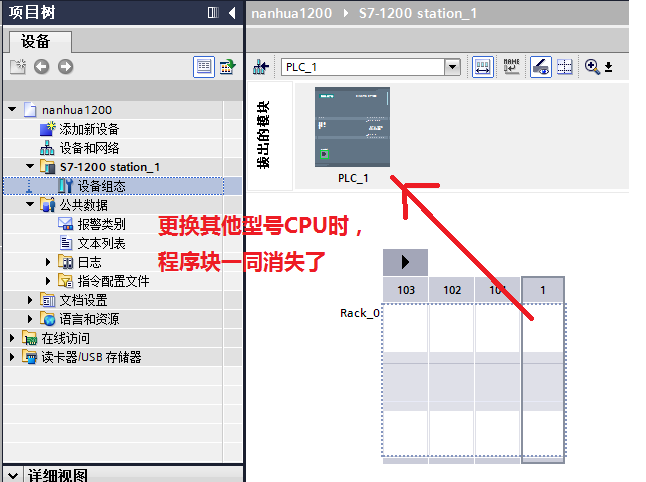The width and height of the screenshot is (646, 482).
Task: Toggle show module labels icon
Action: (x=482, y=66)
